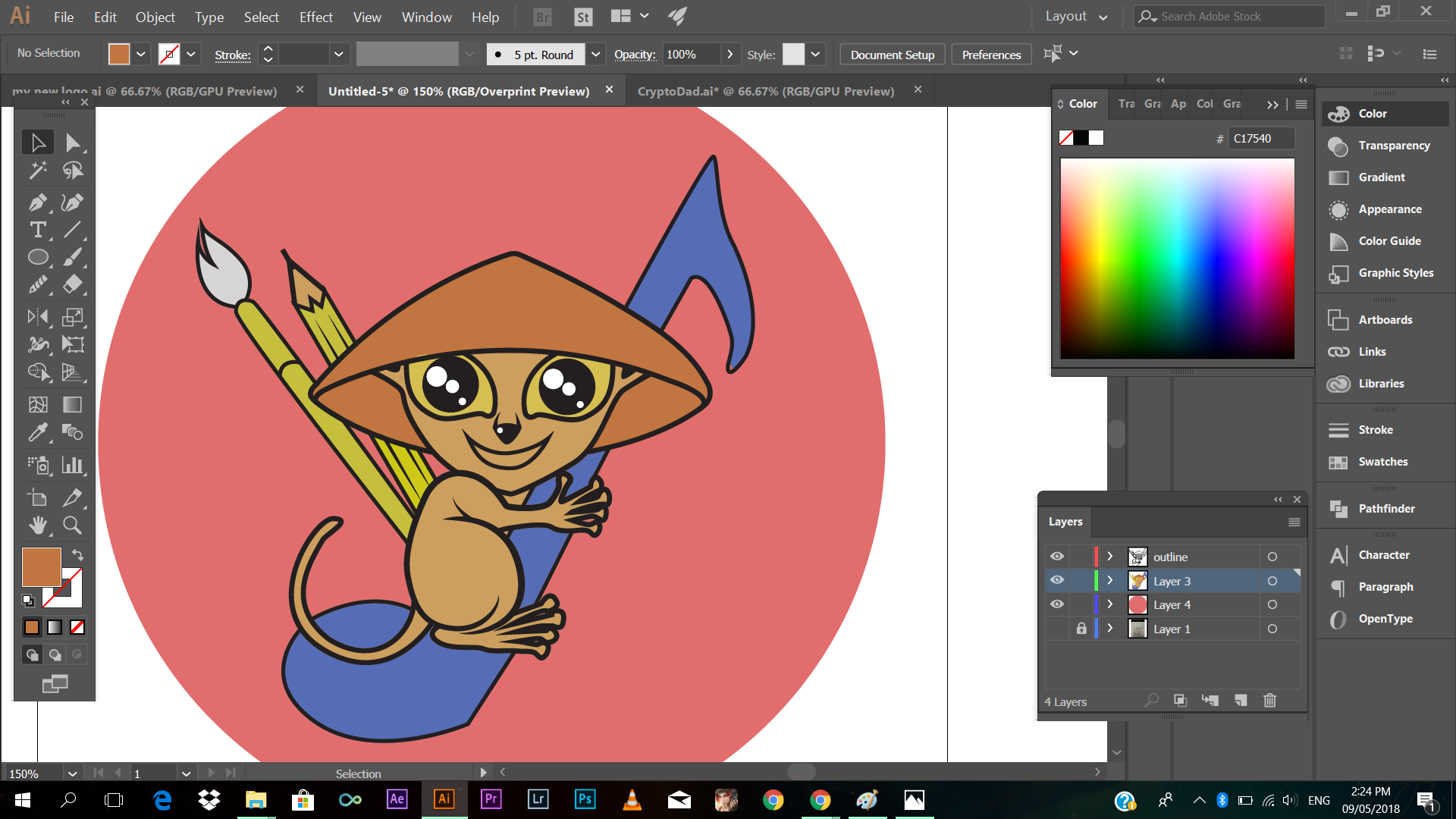This screenshot has height=819, width=1456.
Task: Select the Selection tool arrow
Action: pos(37,143)
